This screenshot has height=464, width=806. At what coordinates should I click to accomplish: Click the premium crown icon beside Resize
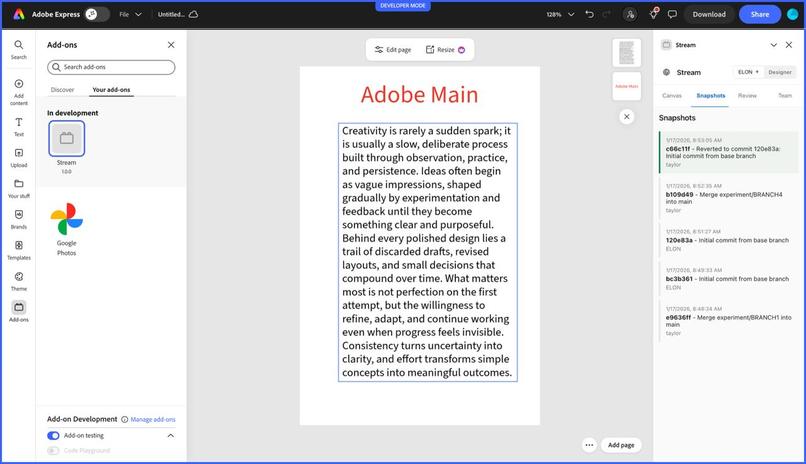[x=462, y=50]
